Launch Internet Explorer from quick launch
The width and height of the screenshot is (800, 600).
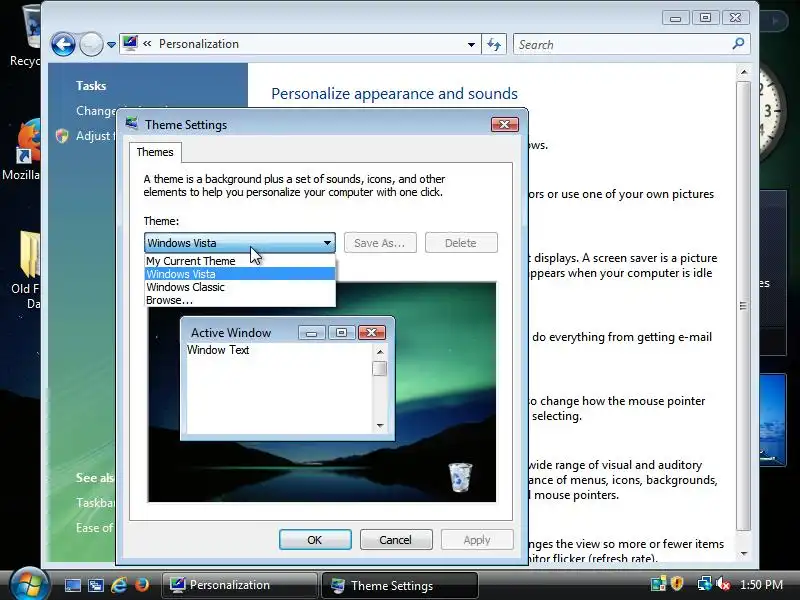tap(118, 585)
